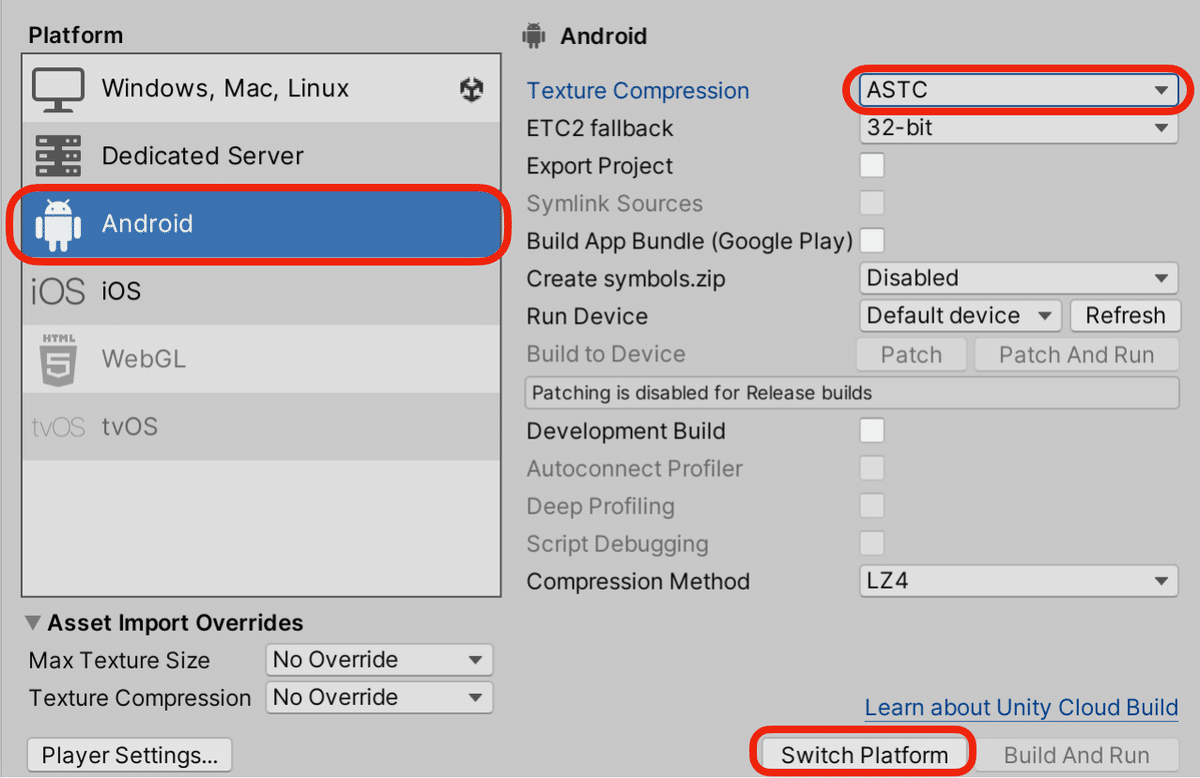Click the iOS logo icon
This screenshot has width=1200, height=778.
coord(58,292)
